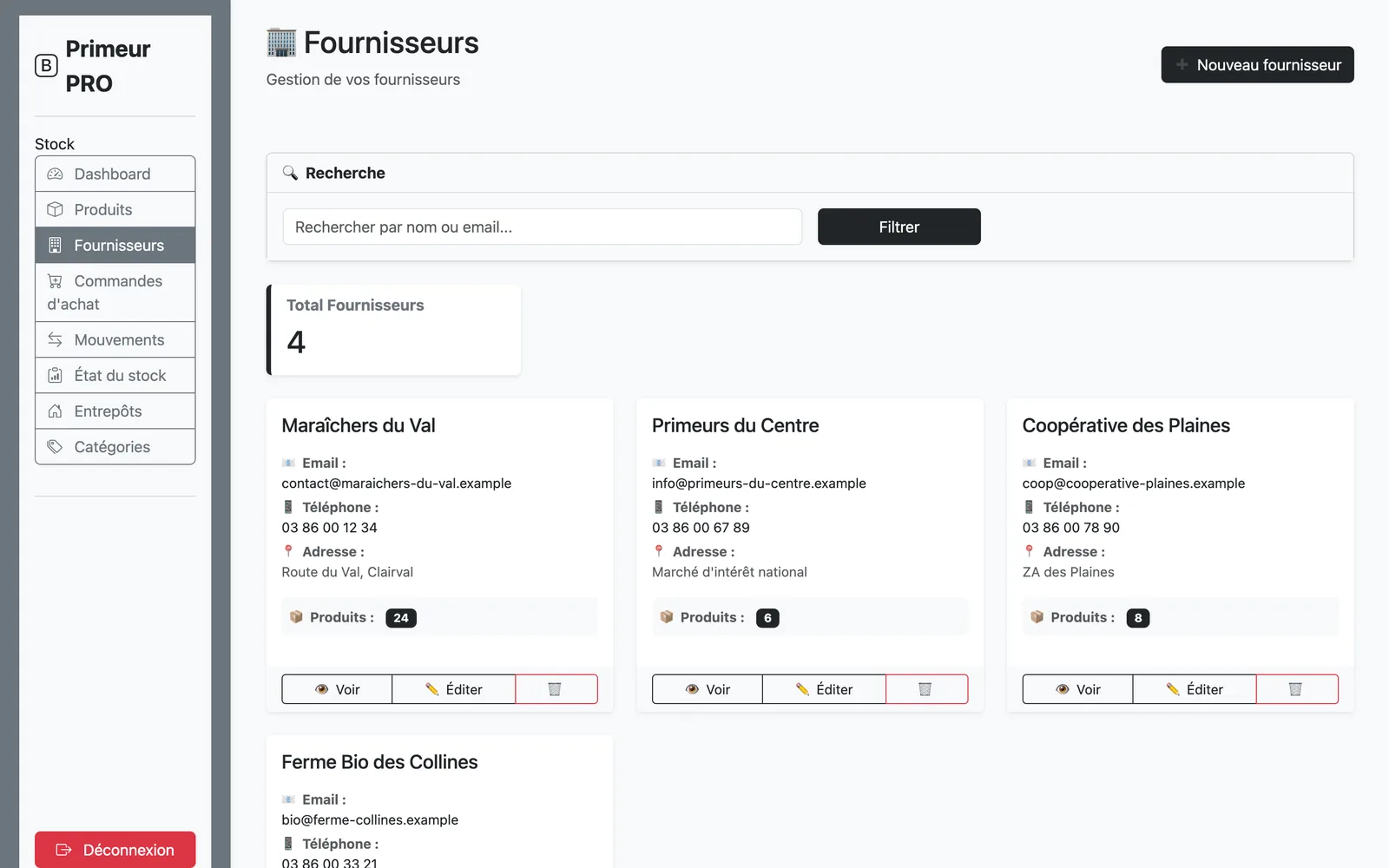
Task: View Coopérative des Plaines details
Action: pos(1077,689)
